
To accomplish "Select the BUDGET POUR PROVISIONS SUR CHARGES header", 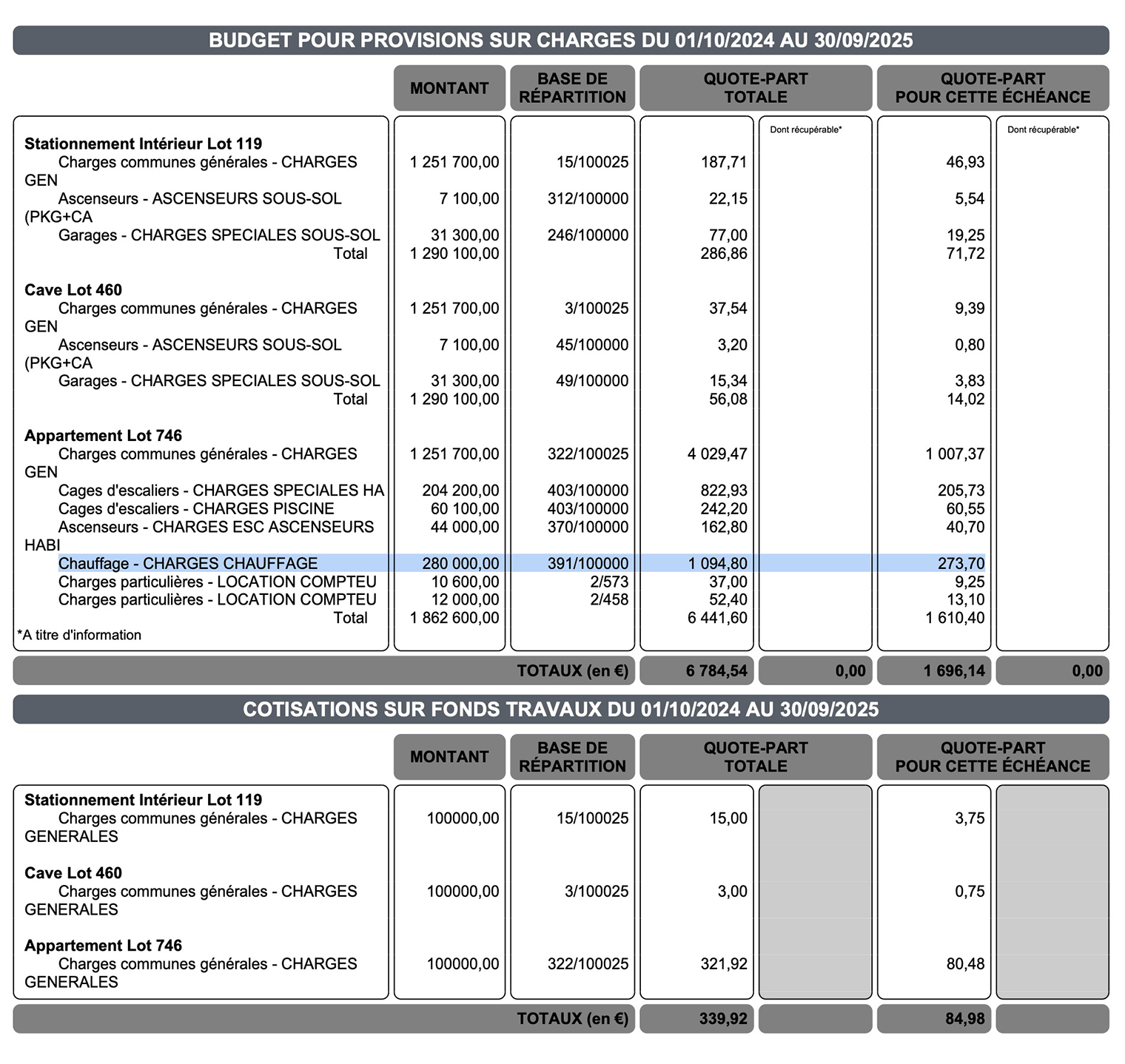I will coord(561,40).
